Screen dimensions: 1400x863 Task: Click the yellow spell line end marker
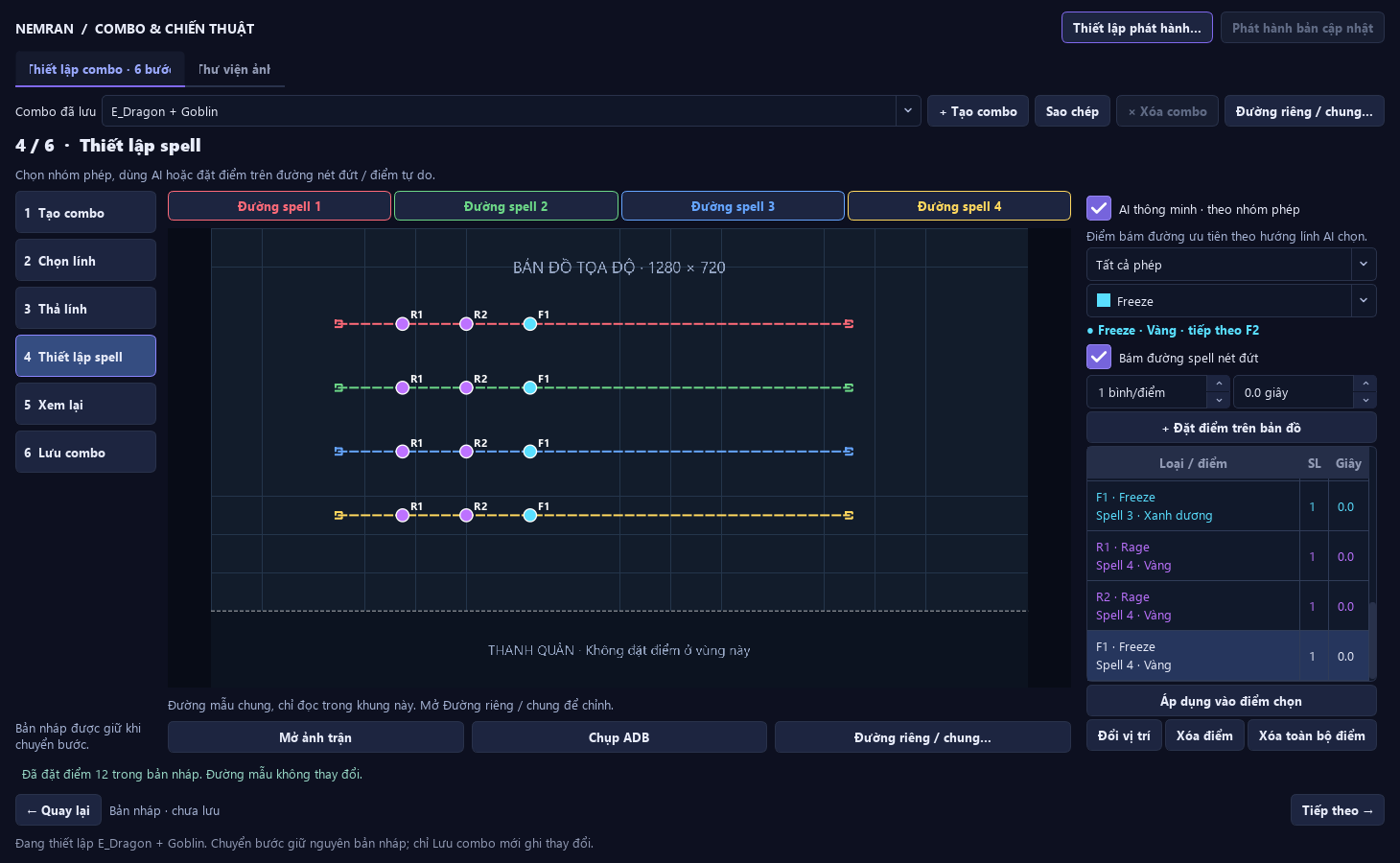[x=849, y=515]
